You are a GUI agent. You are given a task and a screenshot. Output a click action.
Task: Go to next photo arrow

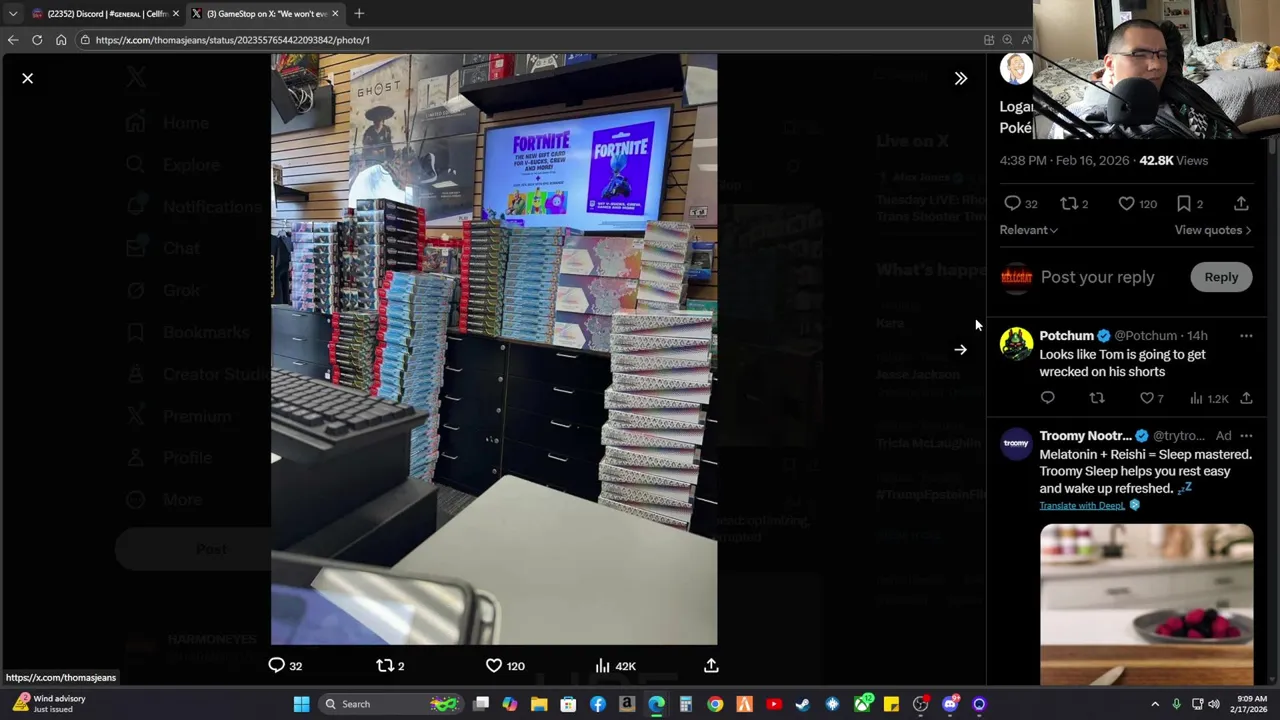[x=960, y=350]
